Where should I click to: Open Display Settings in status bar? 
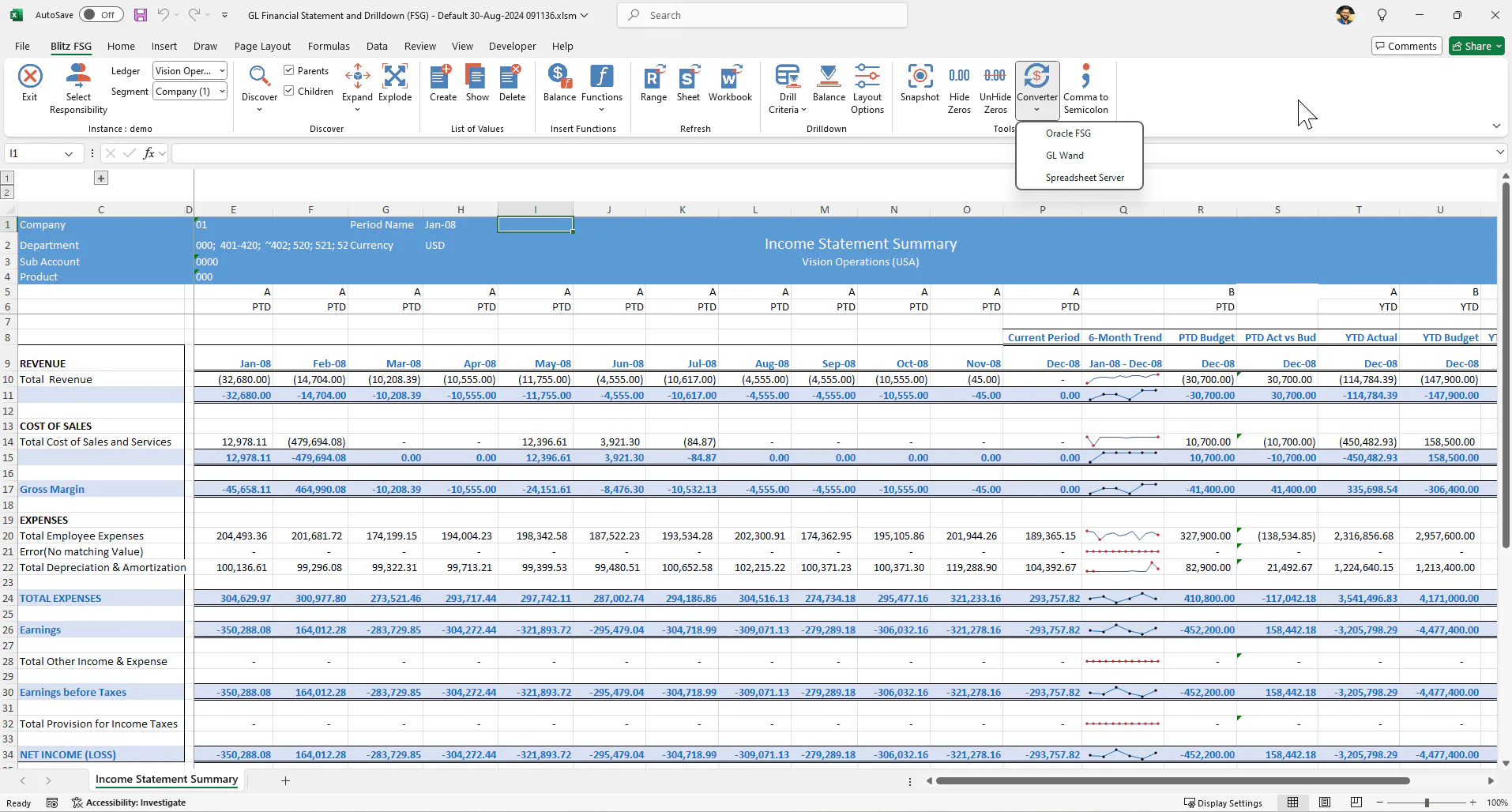1223,803
